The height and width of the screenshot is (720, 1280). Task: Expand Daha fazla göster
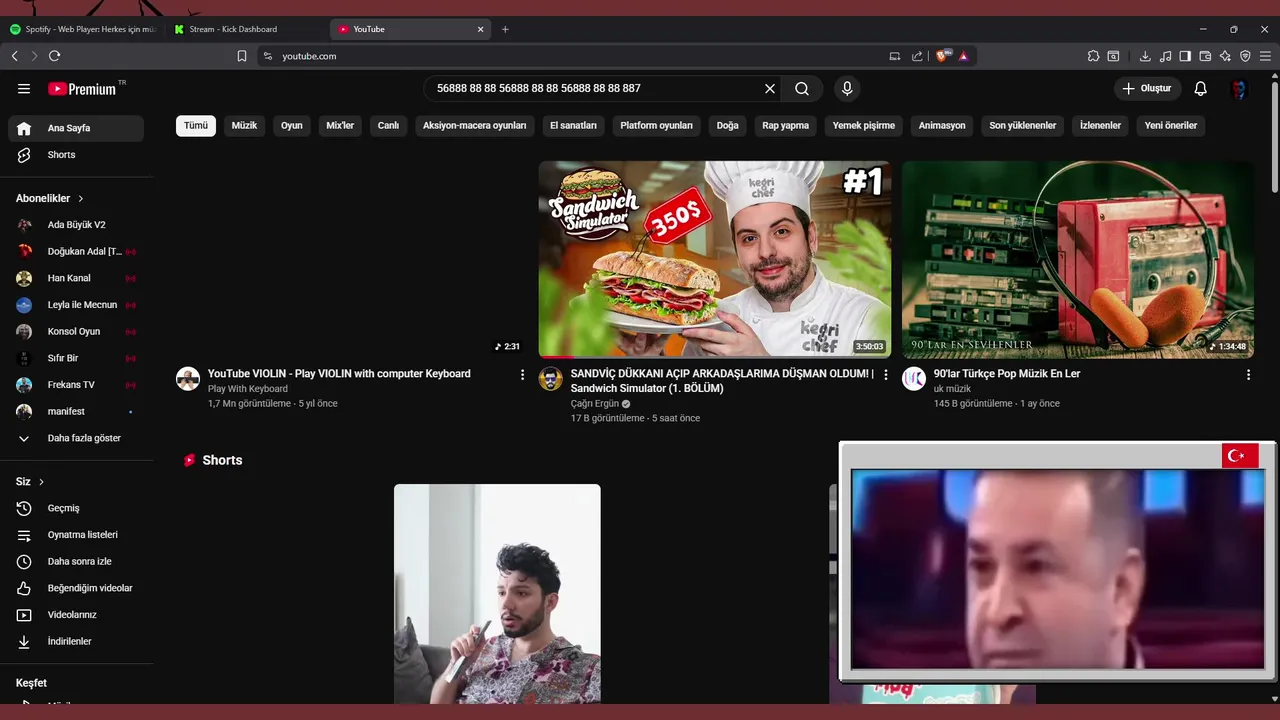coord(76,438)
